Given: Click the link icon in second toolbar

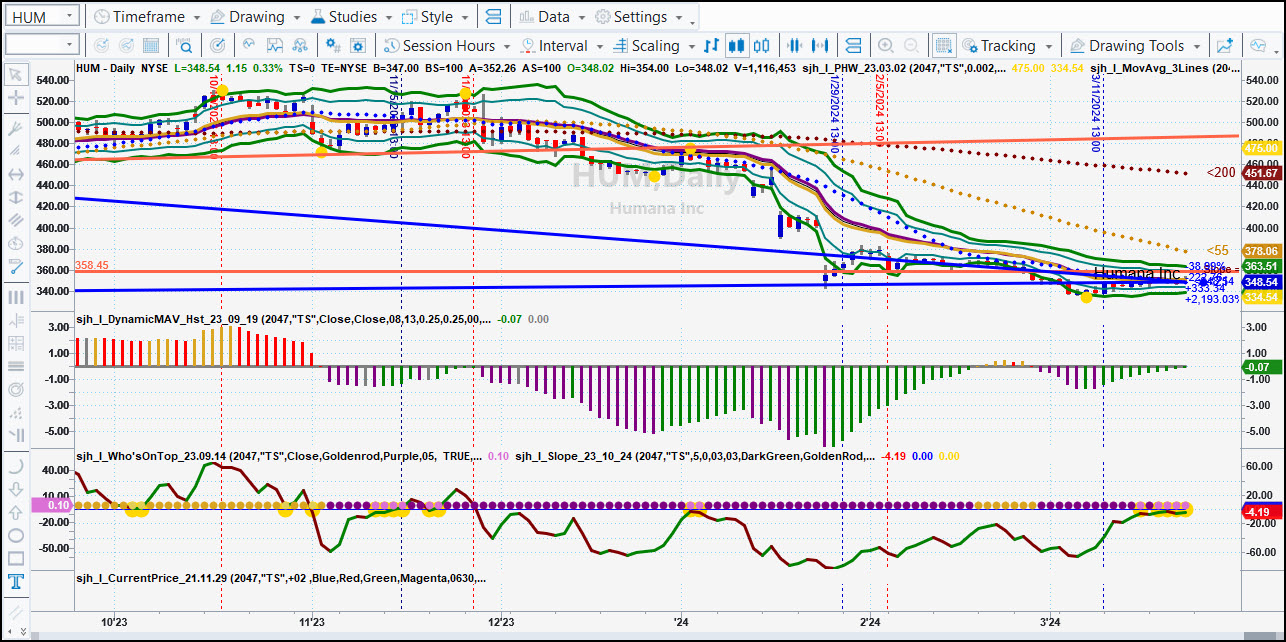Looking at the screenshot, I should [853, 46].
